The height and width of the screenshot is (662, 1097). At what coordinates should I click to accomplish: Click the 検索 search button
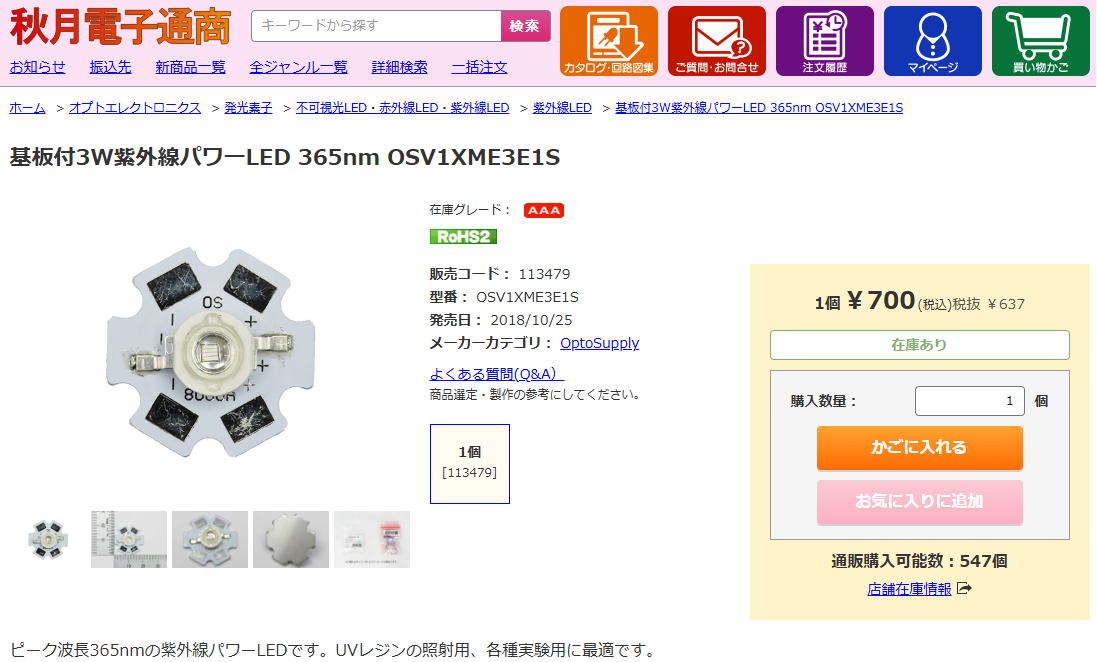[525, 26]
